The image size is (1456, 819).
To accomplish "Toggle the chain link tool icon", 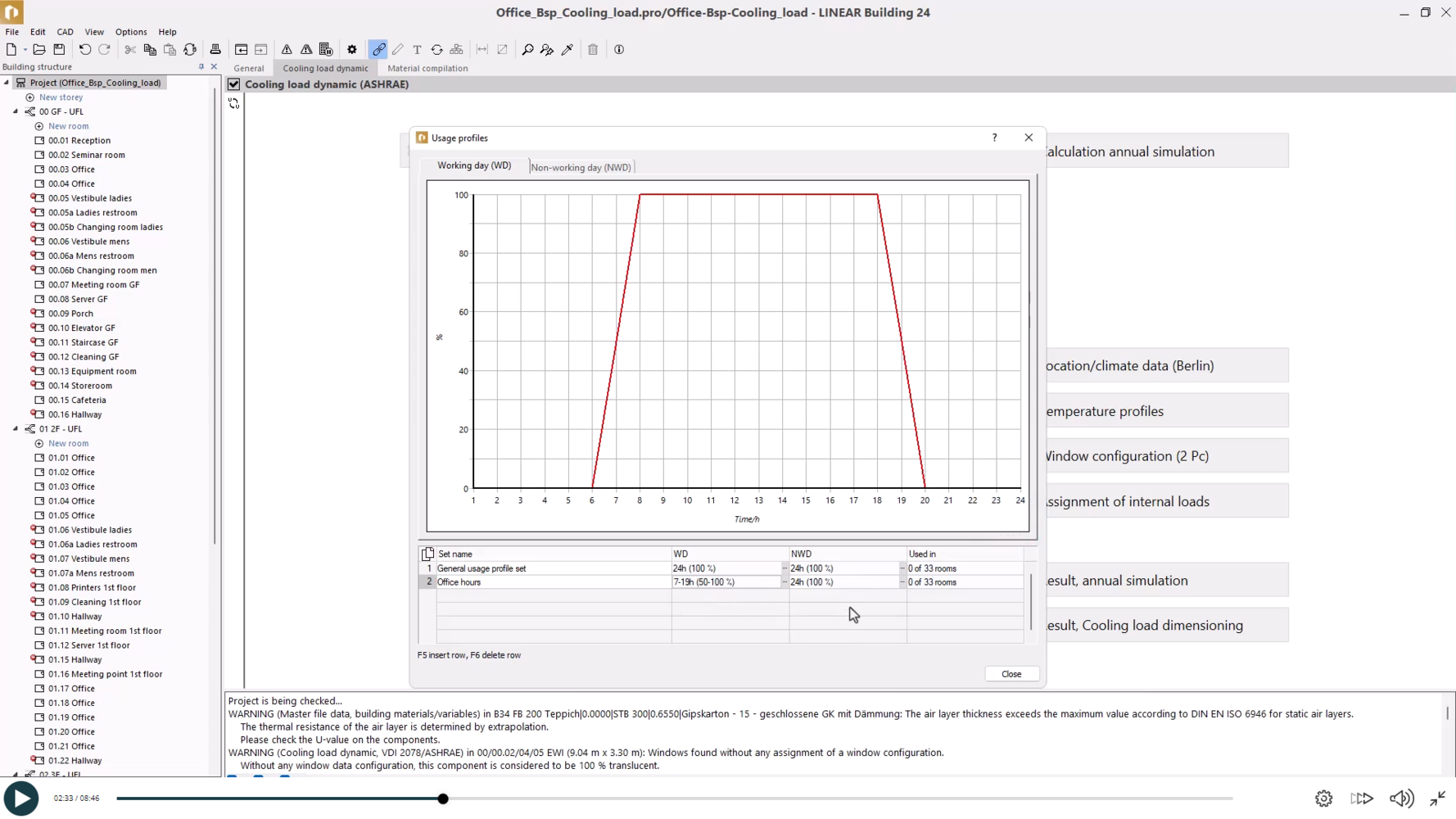I will 378,50.
